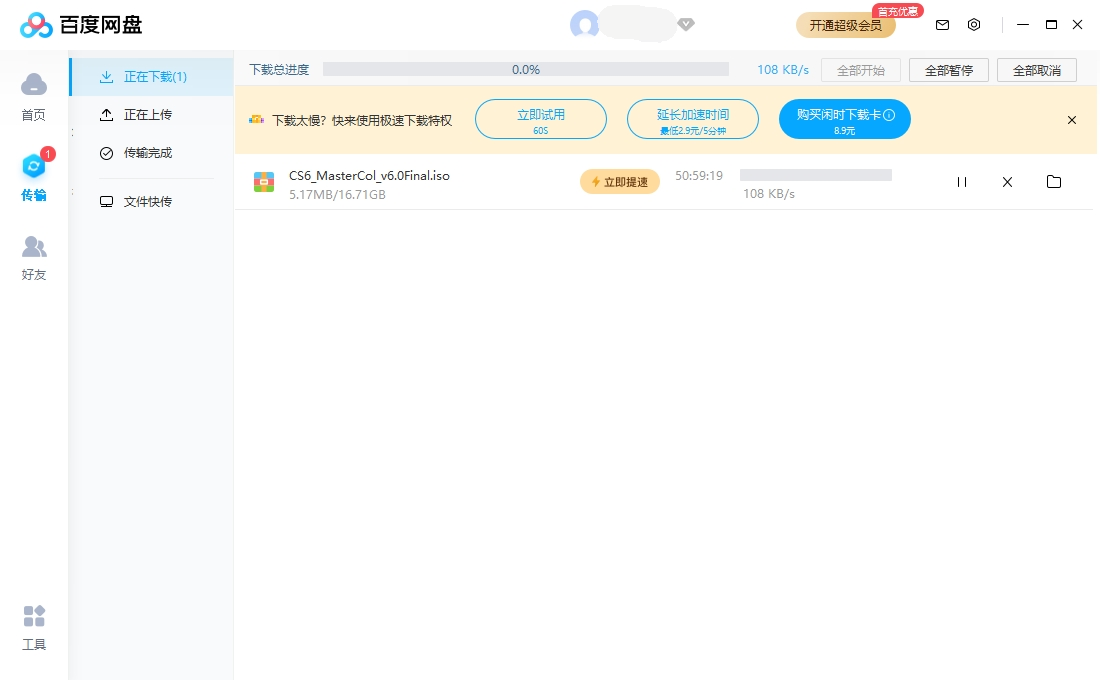Image resolution: width=1100 pixels, height=680 pixels.
Task: Click 全部开始 button
Action: 861,70
